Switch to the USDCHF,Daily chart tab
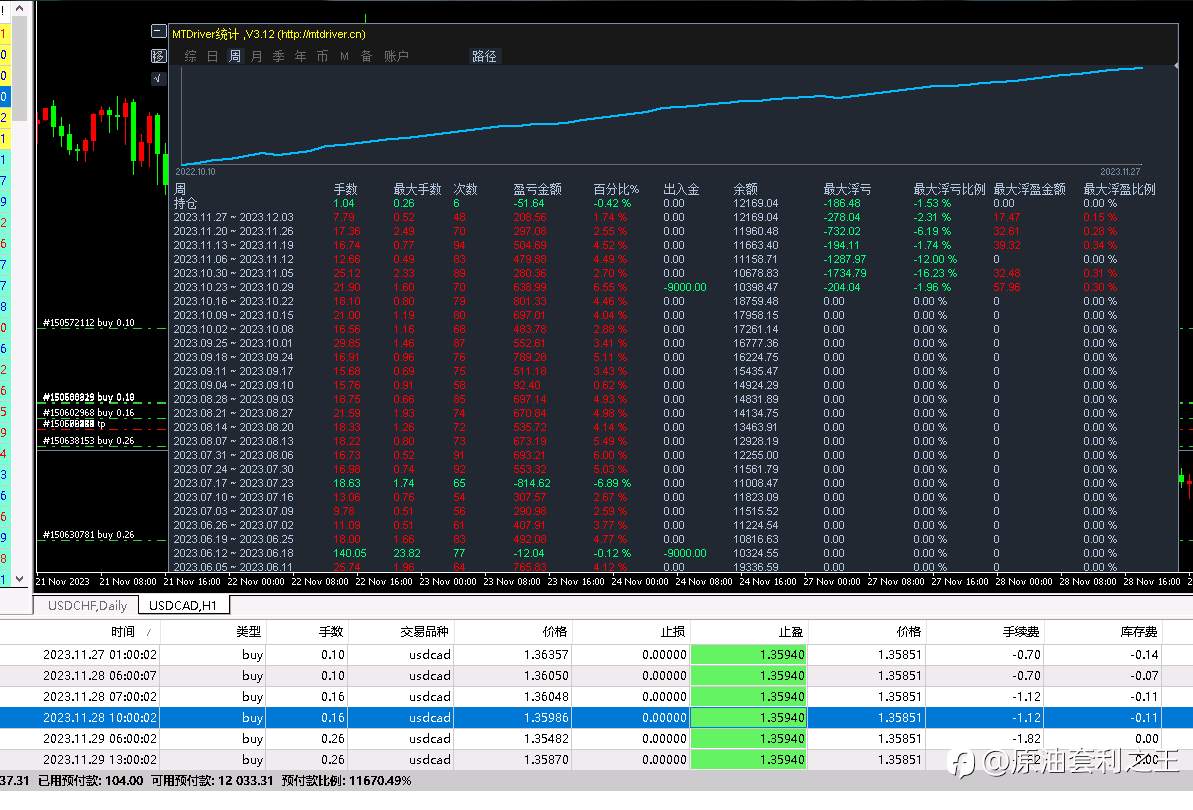This screenshot has width=1193, height=810. [x=87, y=605]
